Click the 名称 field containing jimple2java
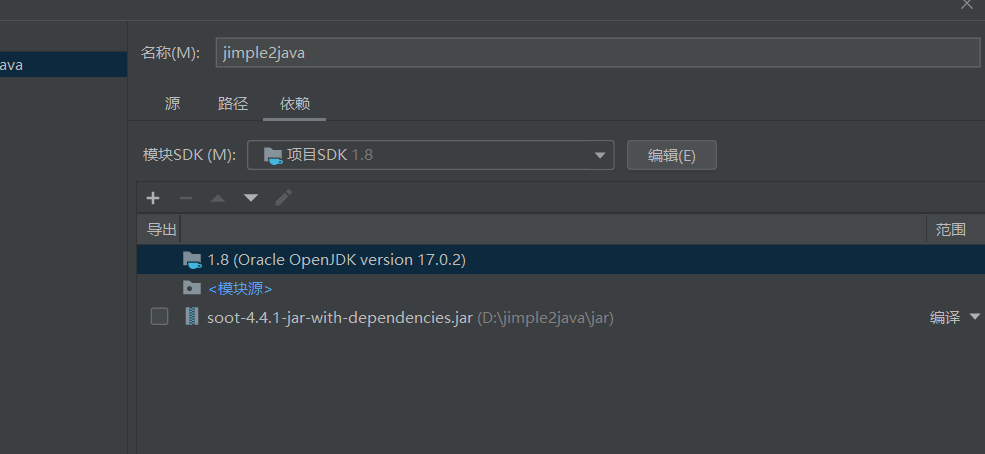This screenshot has width=985, height=454. pos(597,53)
